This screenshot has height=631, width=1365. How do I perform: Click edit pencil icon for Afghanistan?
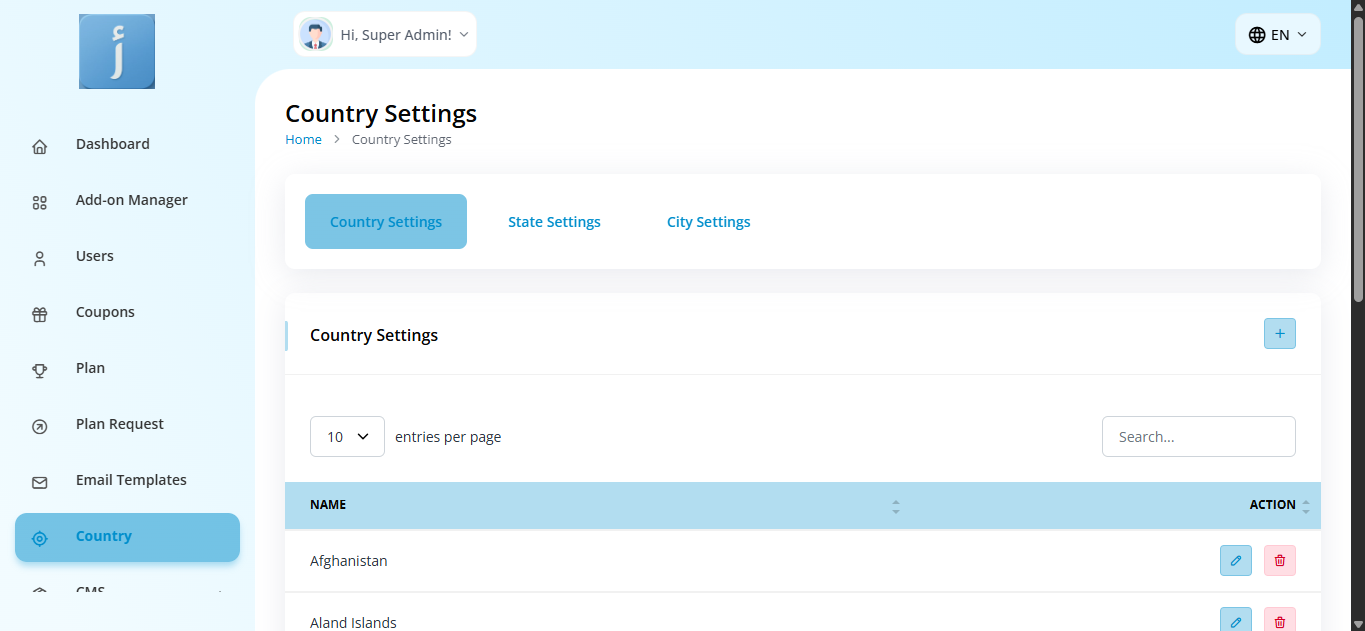point(1235,561)
